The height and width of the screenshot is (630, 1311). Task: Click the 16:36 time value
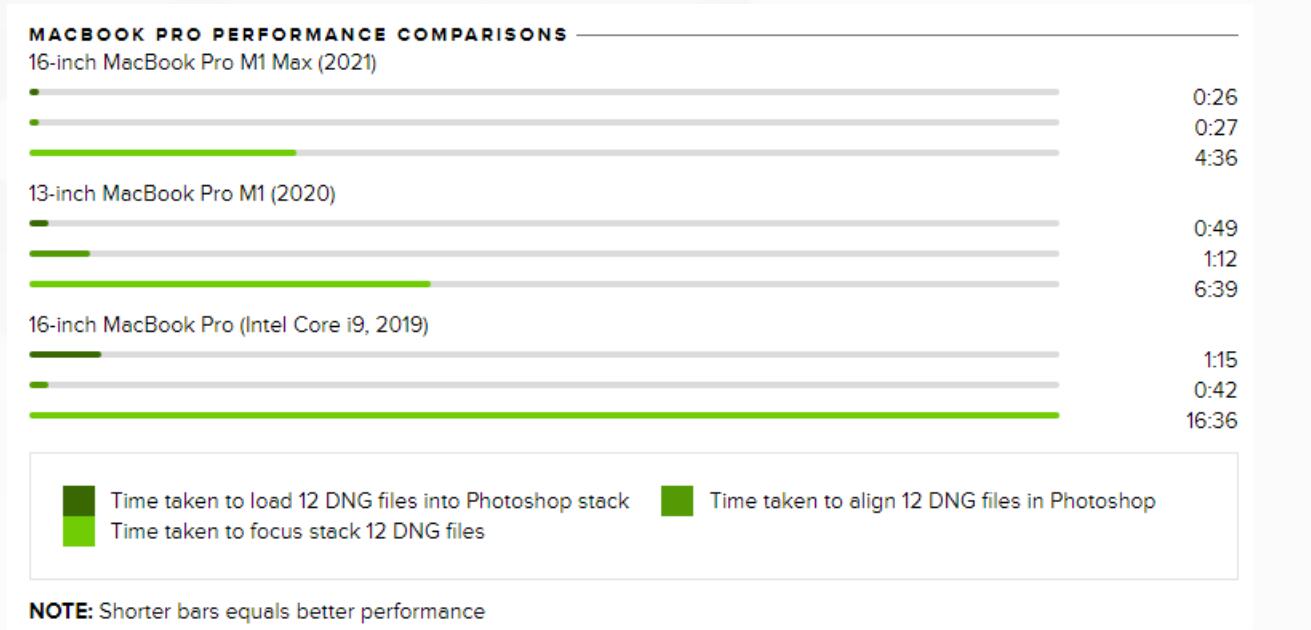tap(1212, 421)
